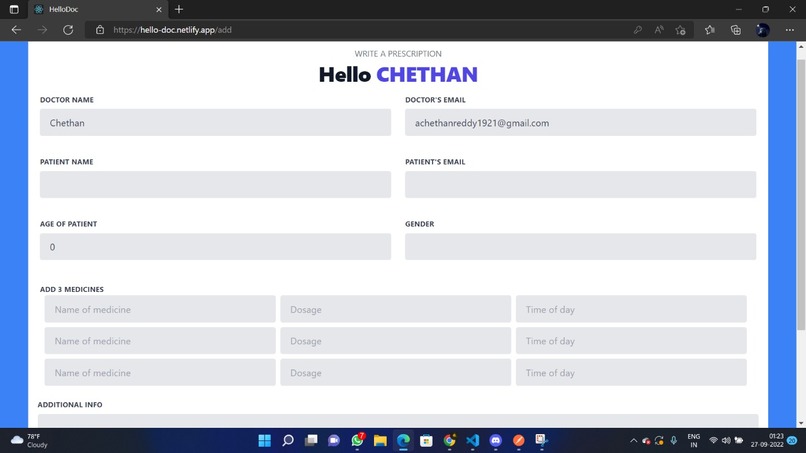
Task: View site information lock icon
Action: (x=100, y=30)
